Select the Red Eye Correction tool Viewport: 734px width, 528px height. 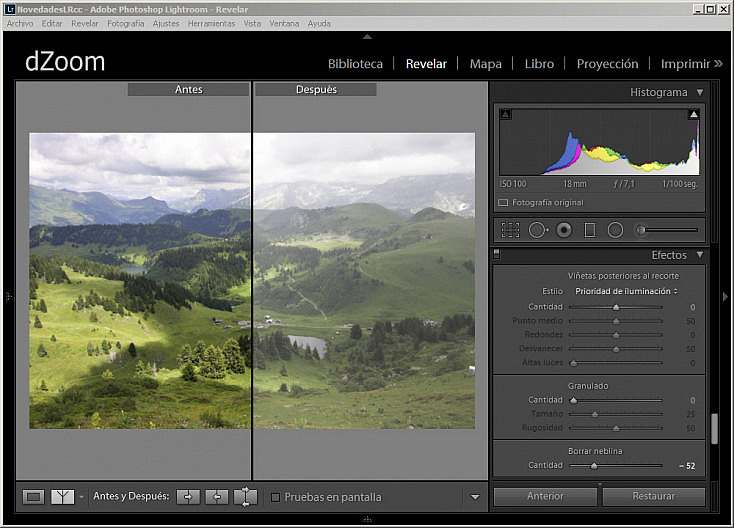pos(564,230)
